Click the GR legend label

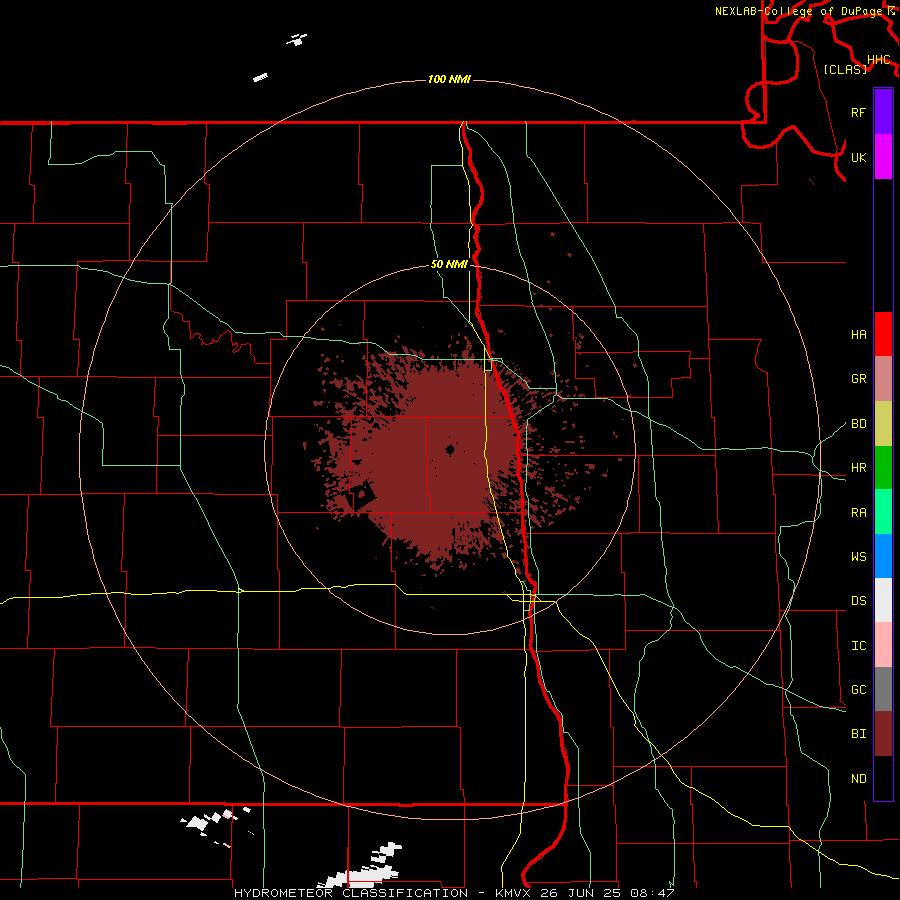(x=858, y=379)
